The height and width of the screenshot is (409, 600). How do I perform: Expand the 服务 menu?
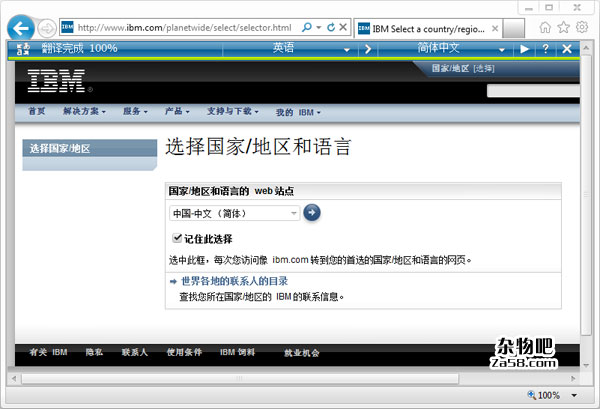[x=135, y=111]
